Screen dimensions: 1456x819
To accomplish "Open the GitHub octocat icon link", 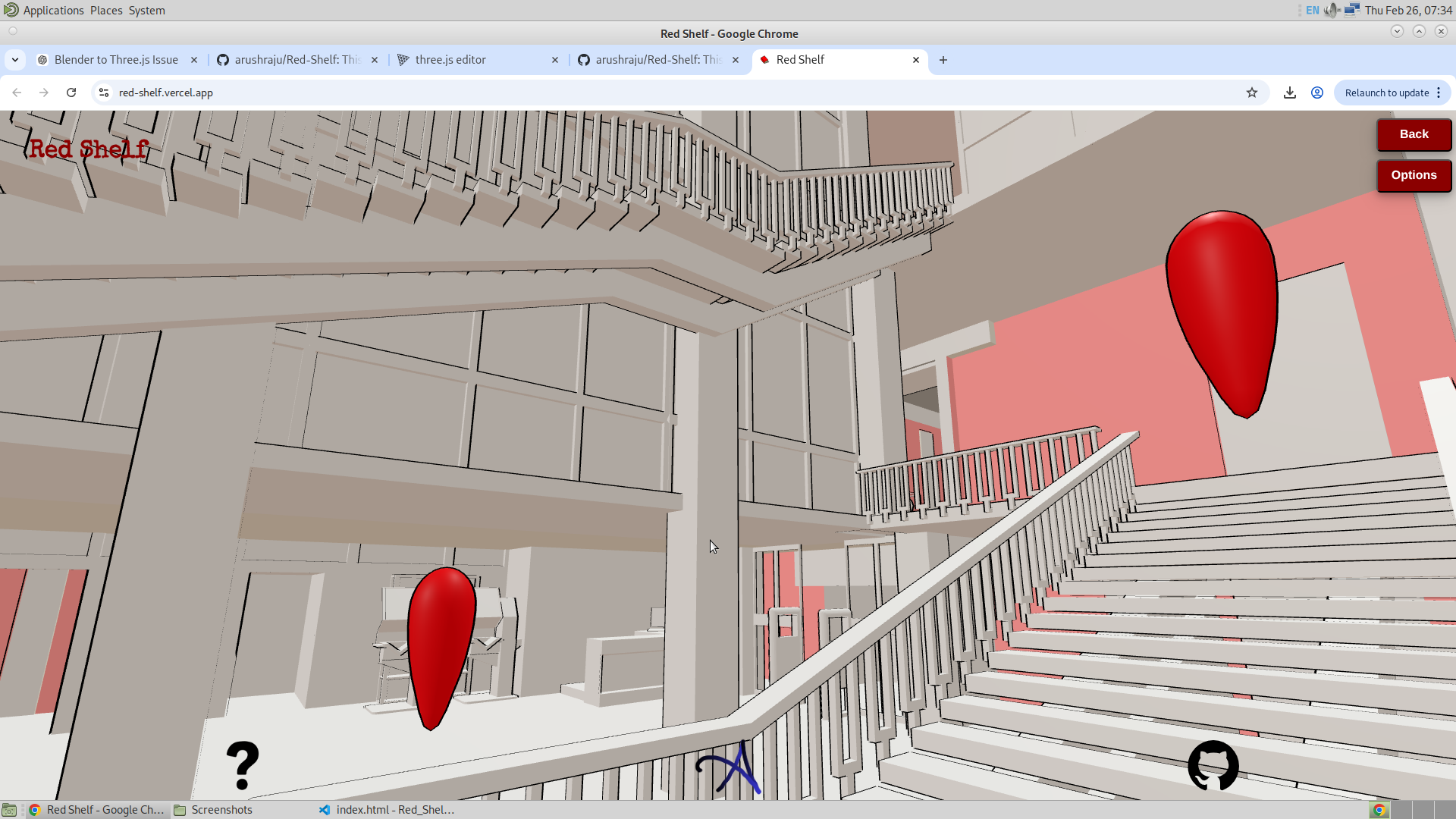I will (1213, 765).
